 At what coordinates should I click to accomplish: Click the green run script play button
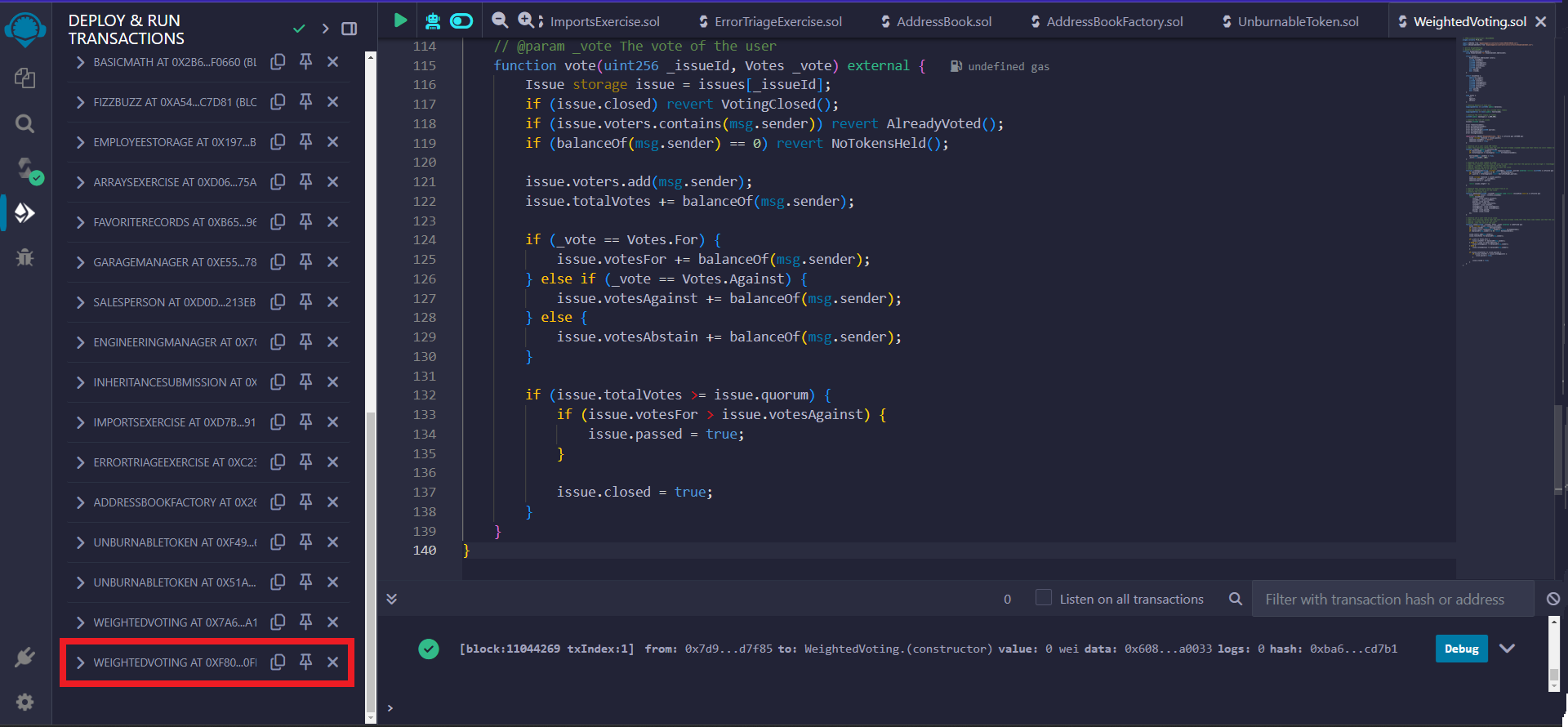(x=400, y=20)
